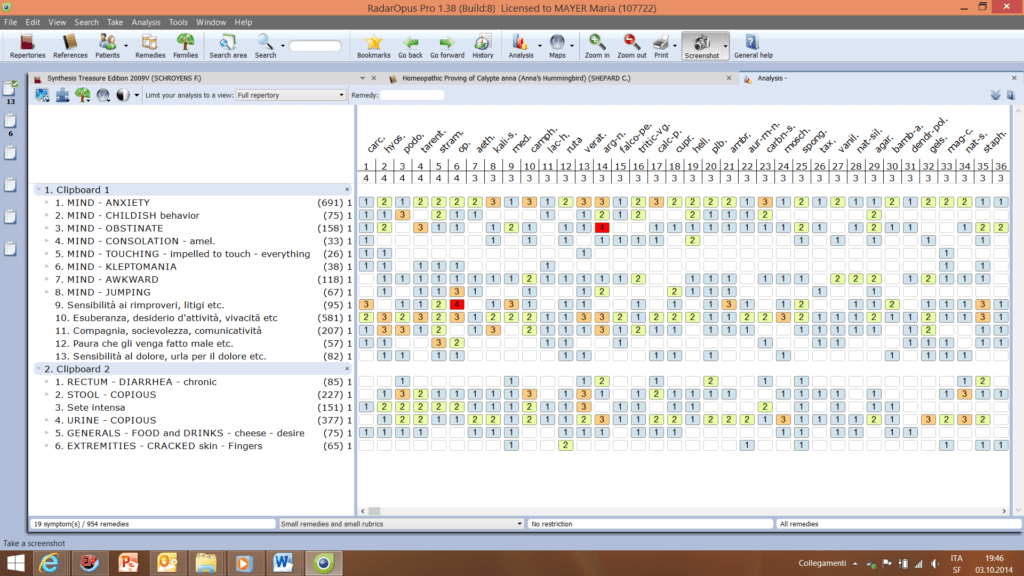
Task: Click the Remedy input field
Action: point(412,95)
